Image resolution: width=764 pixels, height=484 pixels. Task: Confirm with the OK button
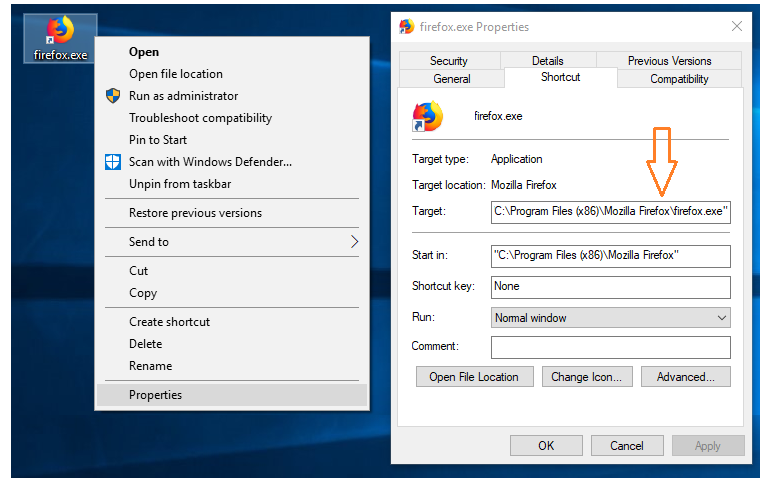tap(546, 445)
